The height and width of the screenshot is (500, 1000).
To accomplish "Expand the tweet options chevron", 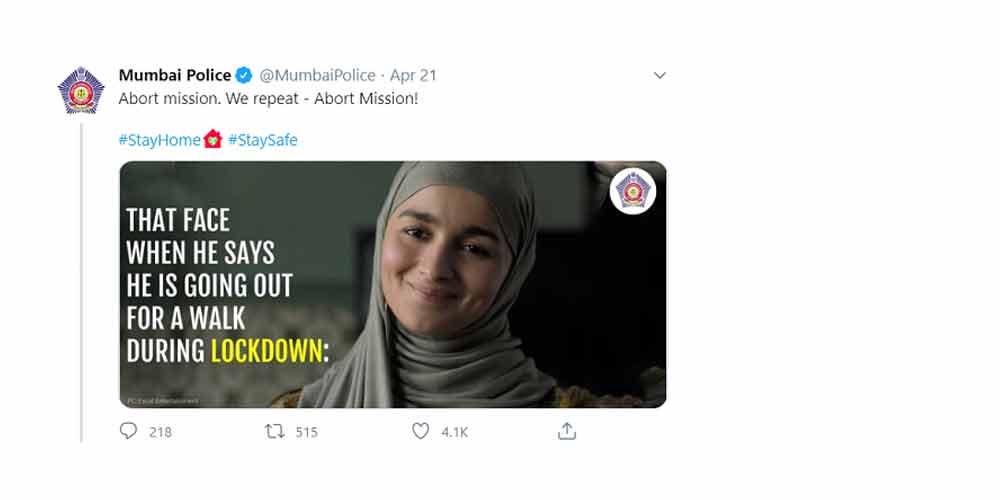I will 659,75.
